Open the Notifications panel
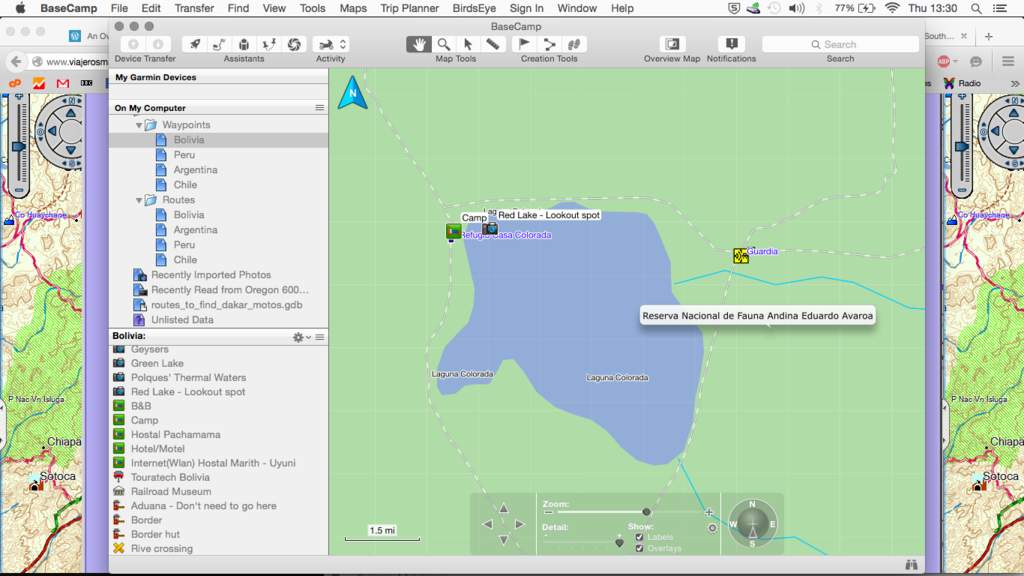Image resolution: width=1024 pixels, height=576 pixels. tap(731, 44)
